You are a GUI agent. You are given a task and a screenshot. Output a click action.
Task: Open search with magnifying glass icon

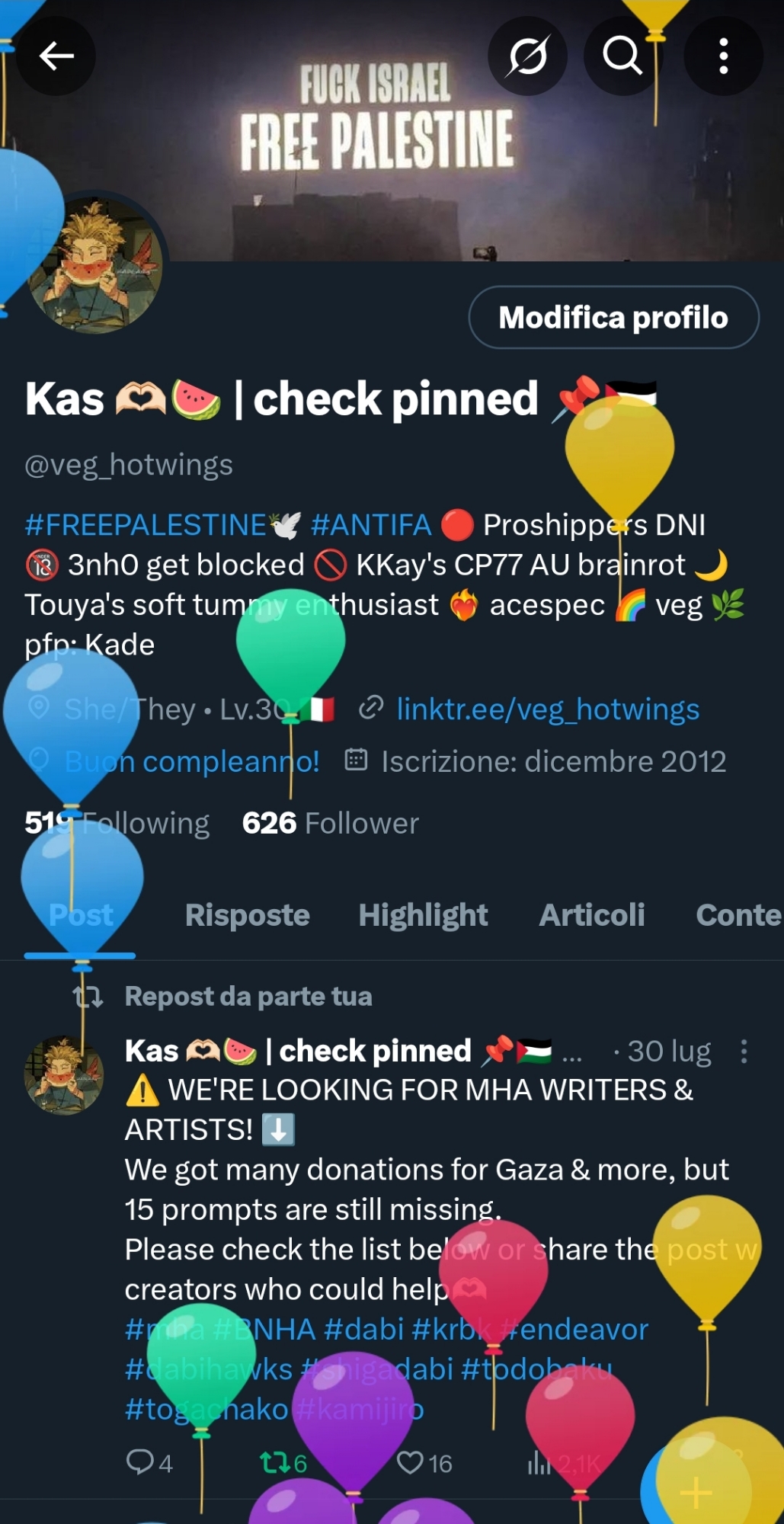click(x=622, y=56)
